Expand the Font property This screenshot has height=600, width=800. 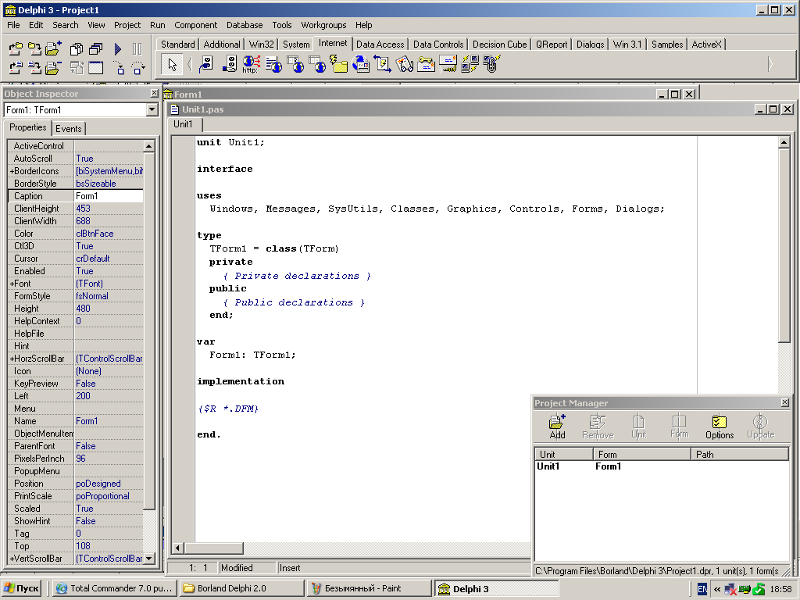[x=11, y=284]
